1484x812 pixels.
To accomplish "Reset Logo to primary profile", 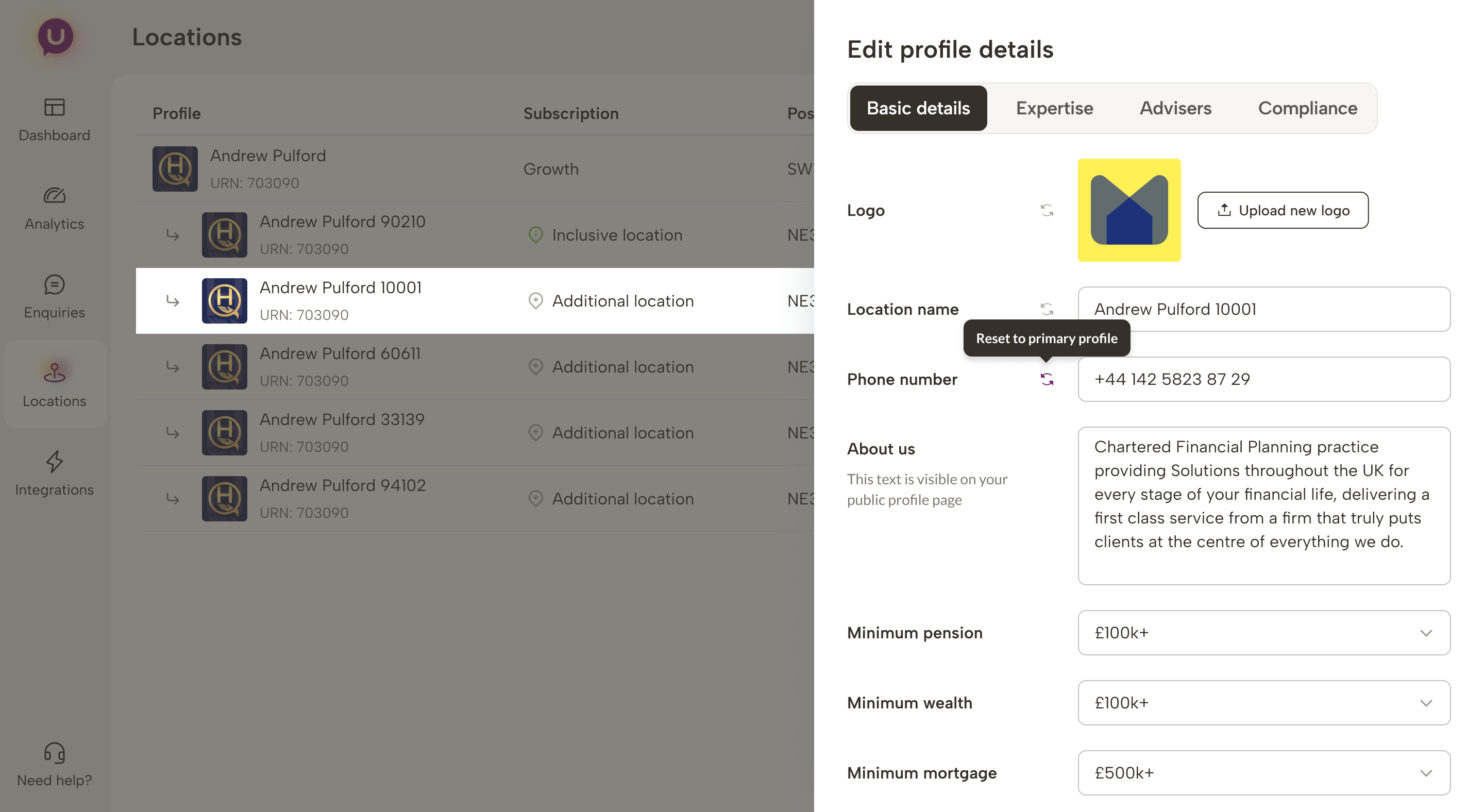I will tap(1047, 210).
